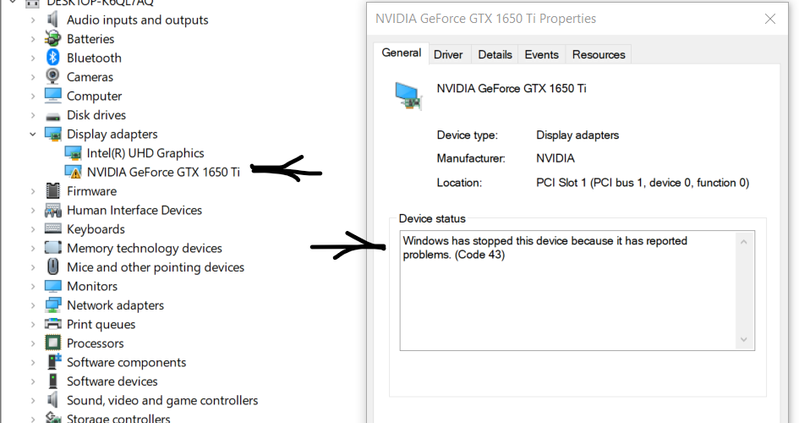Image resolution: width=799 pixels, height=423 pixels.
Task: Open the Details tab
Action: pyautogui.click(x=495, y=55)
